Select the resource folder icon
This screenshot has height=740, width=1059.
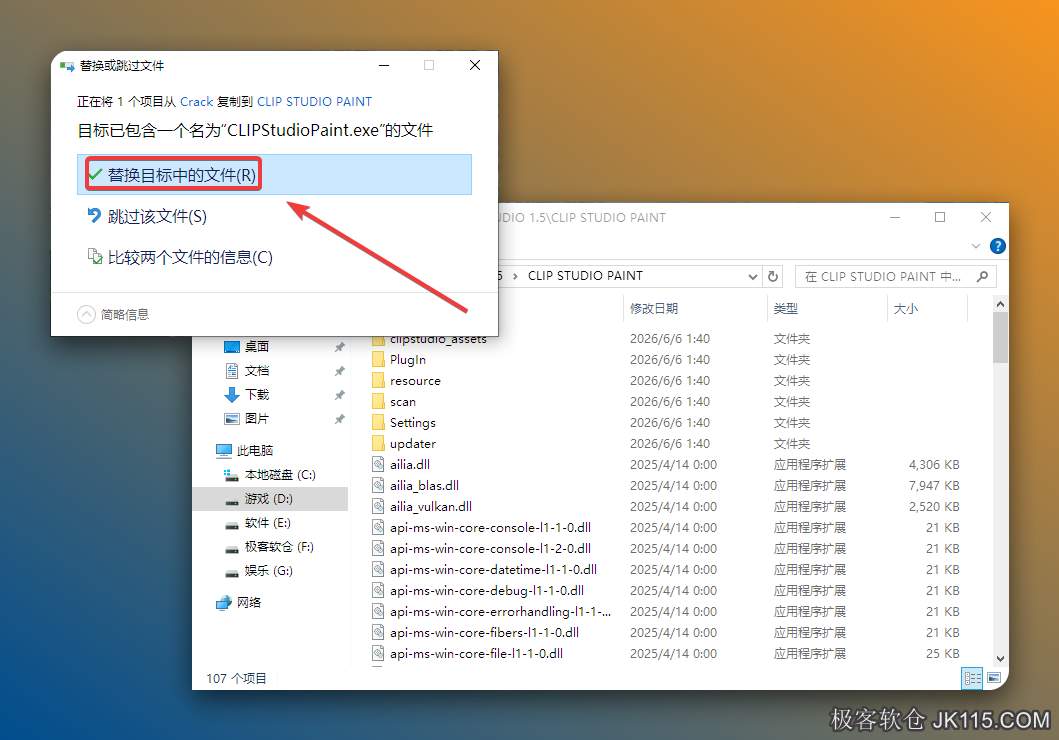click(378, 380)
